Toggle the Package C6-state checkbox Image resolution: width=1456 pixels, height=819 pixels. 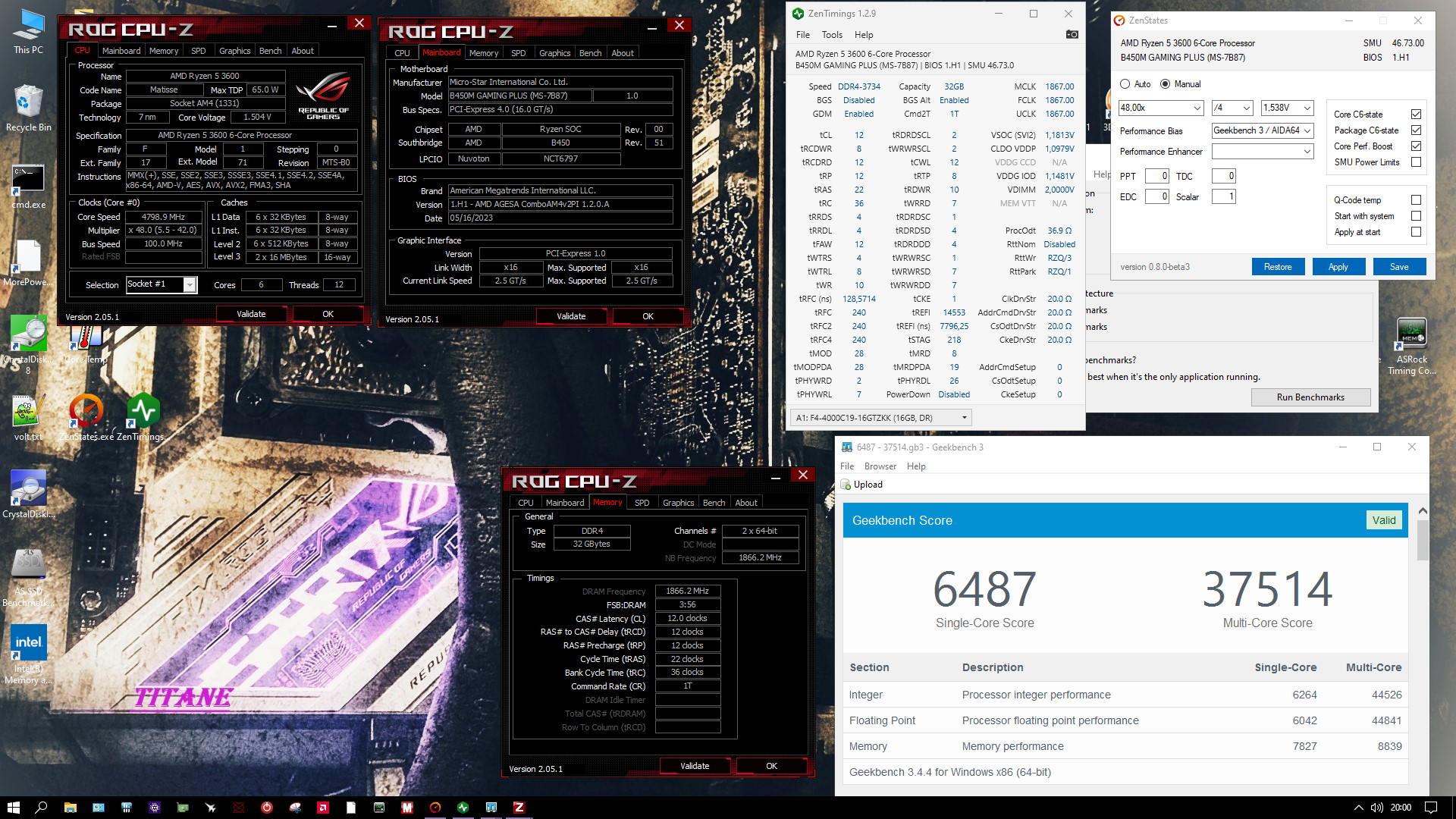pos(1416,130)
